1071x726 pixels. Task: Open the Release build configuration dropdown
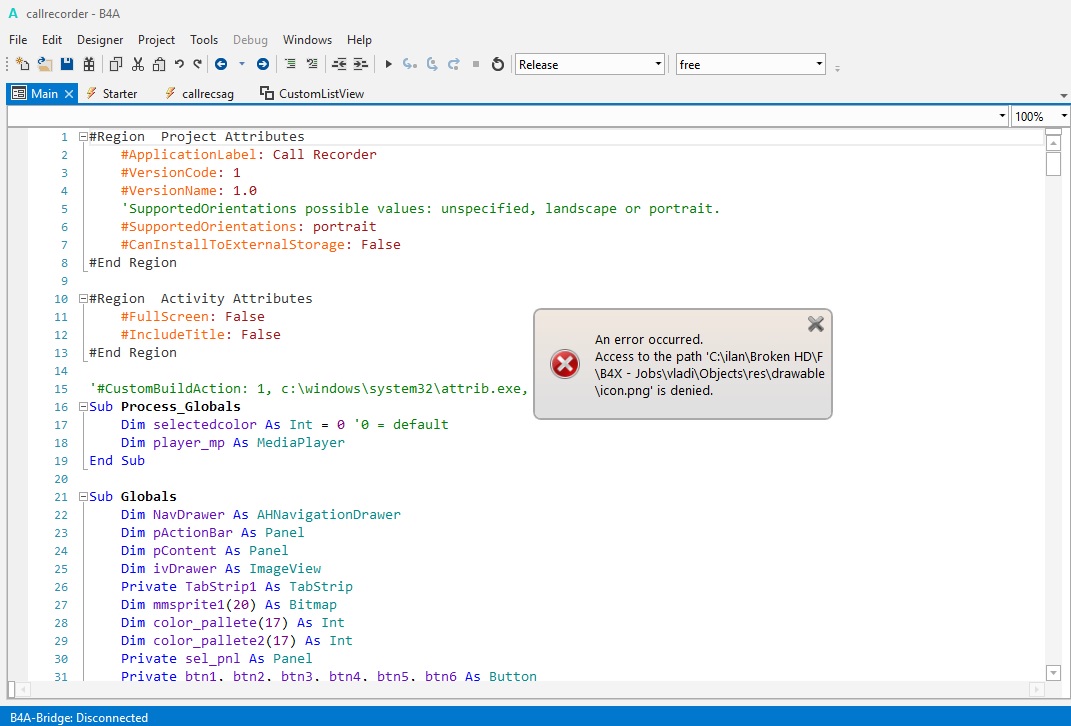tap(656, 64)
